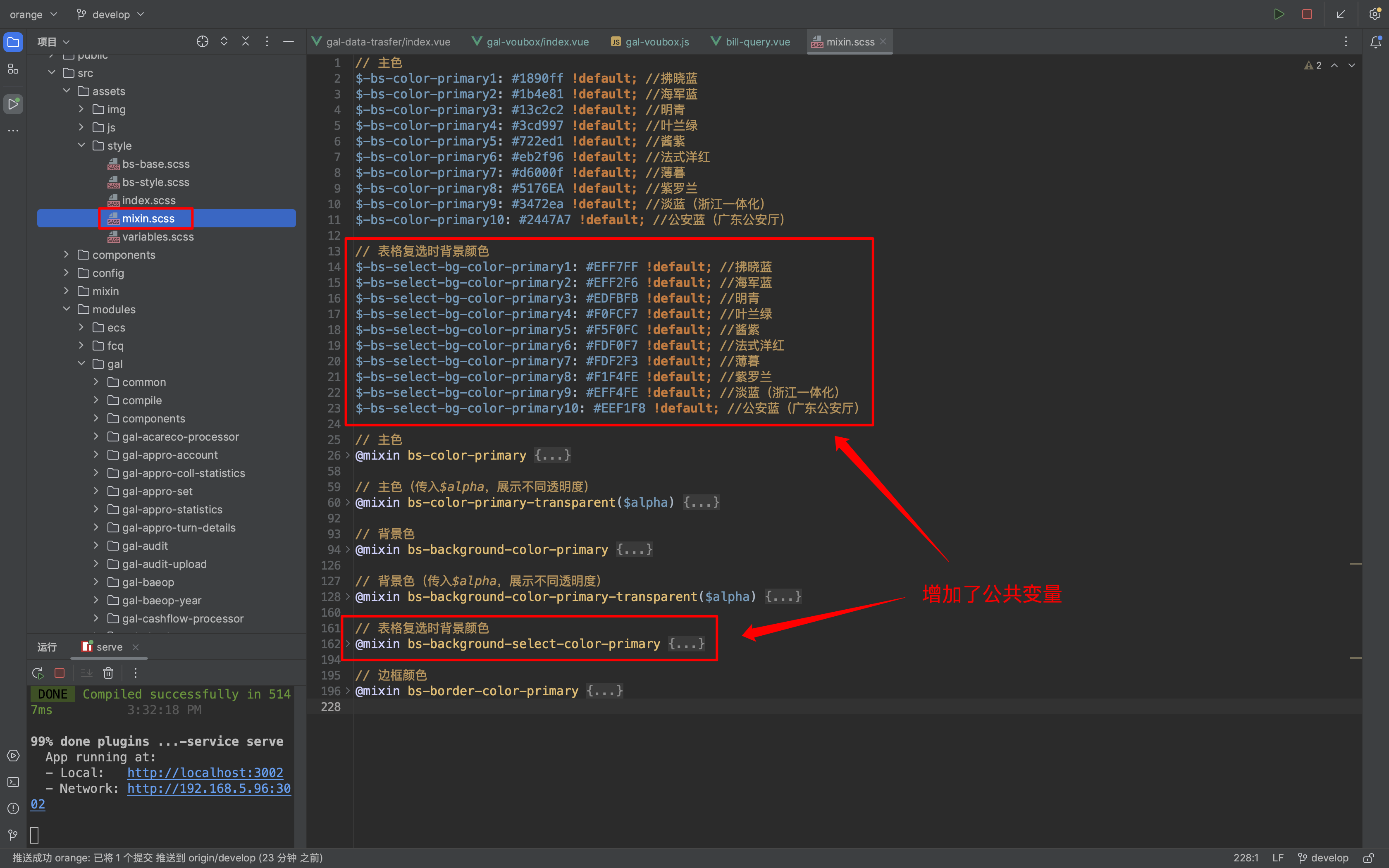Open the project view mode dropdown
This screenshot has height=868, width=1389.
(53, 42)
